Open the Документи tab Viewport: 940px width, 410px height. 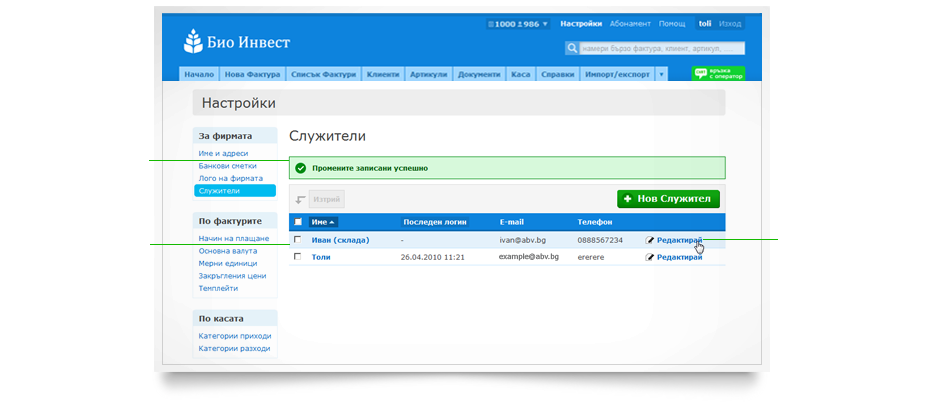coord(480,74)
